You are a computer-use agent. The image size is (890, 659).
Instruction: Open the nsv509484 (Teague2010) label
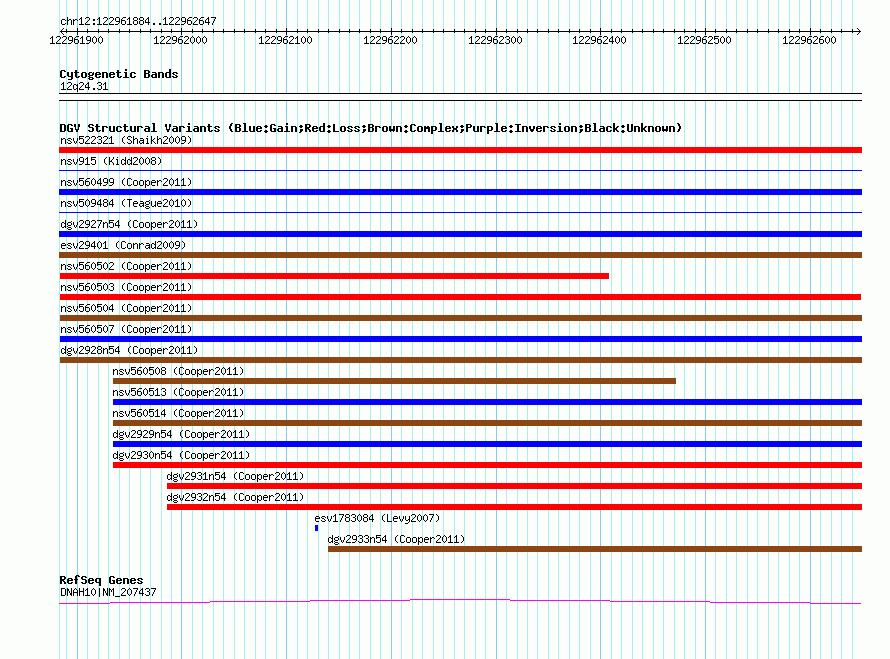(x=126, y=203)
